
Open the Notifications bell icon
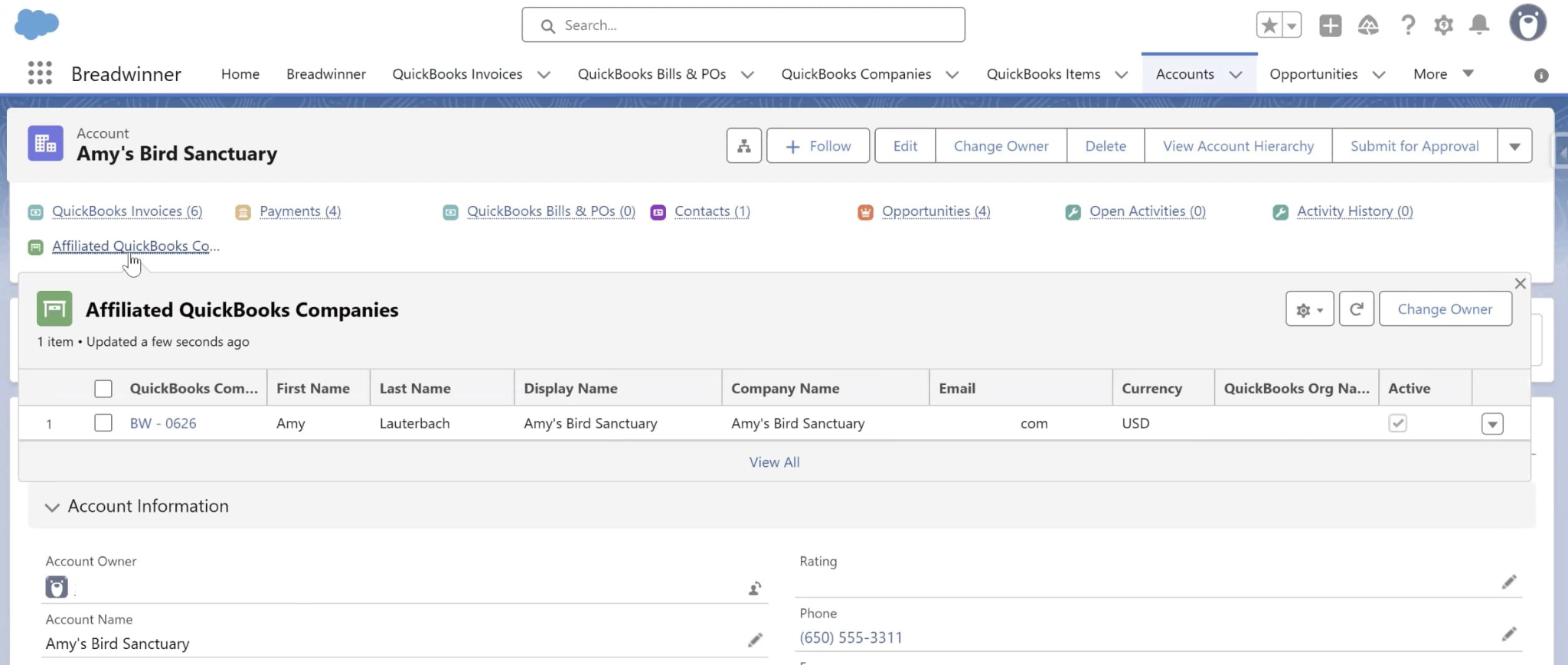pos(1479,25)
